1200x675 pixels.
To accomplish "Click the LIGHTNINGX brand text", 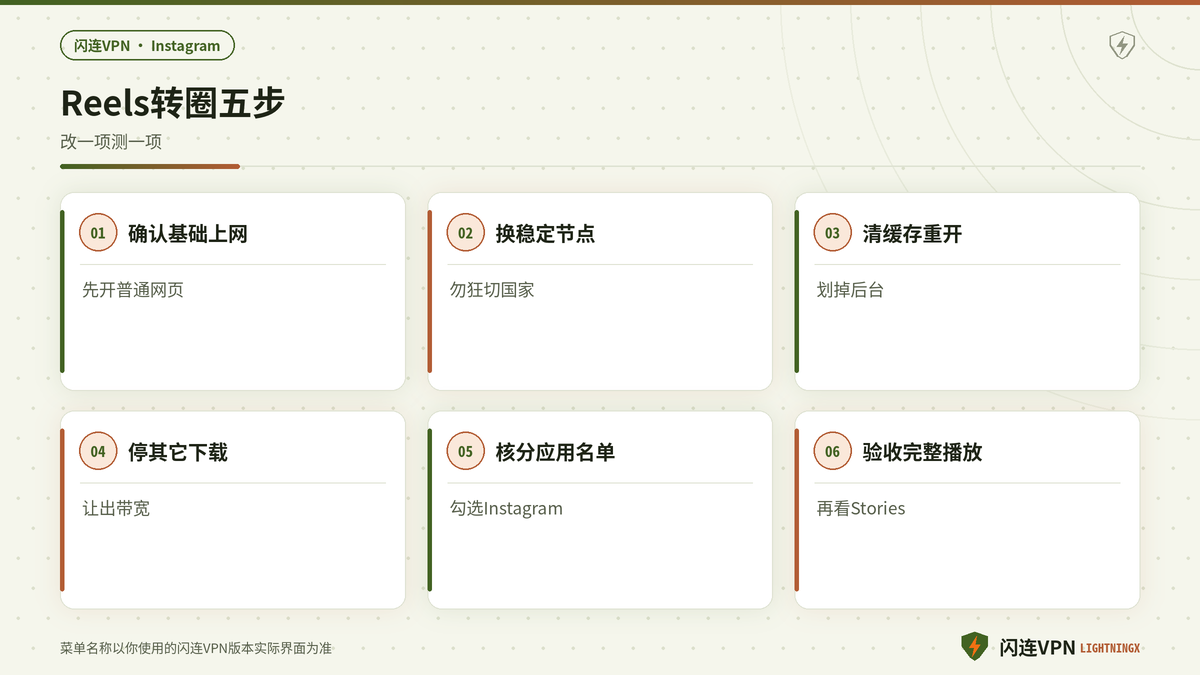I will [x=1110, y=649].
